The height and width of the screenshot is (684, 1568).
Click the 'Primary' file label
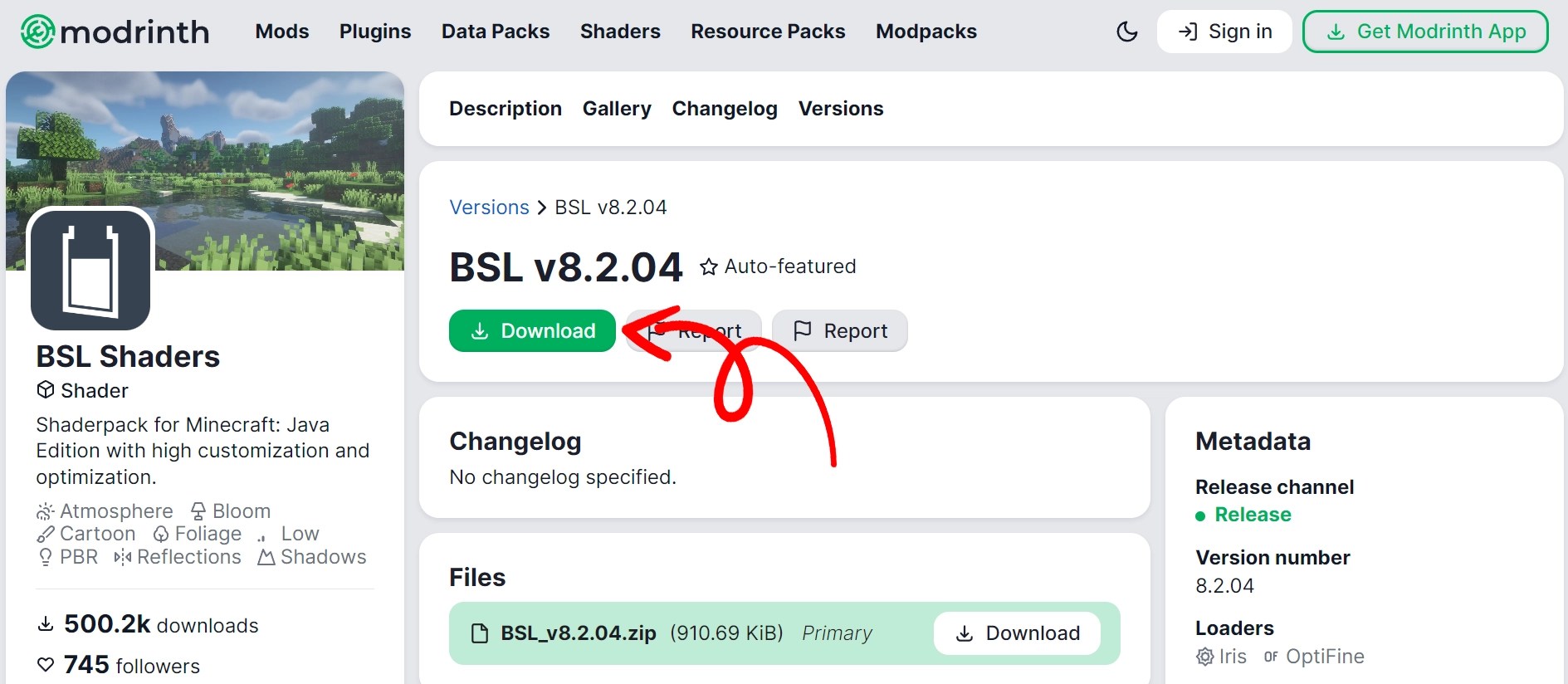click(x=837, y=633)
